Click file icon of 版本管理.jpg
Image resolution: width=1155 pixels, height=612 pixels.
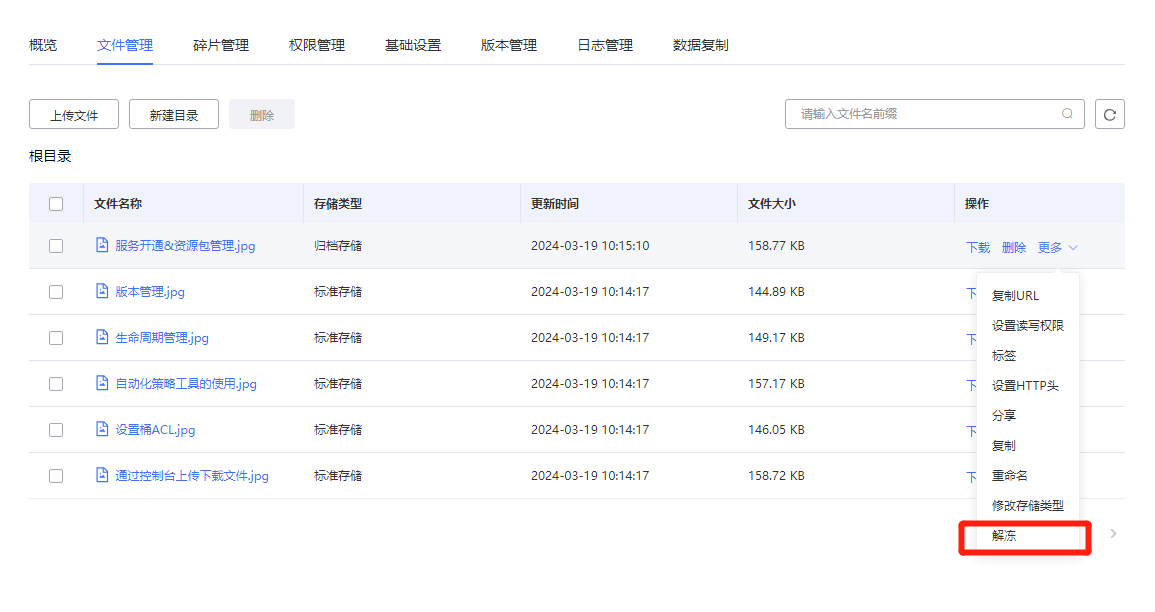click(102, 291)
